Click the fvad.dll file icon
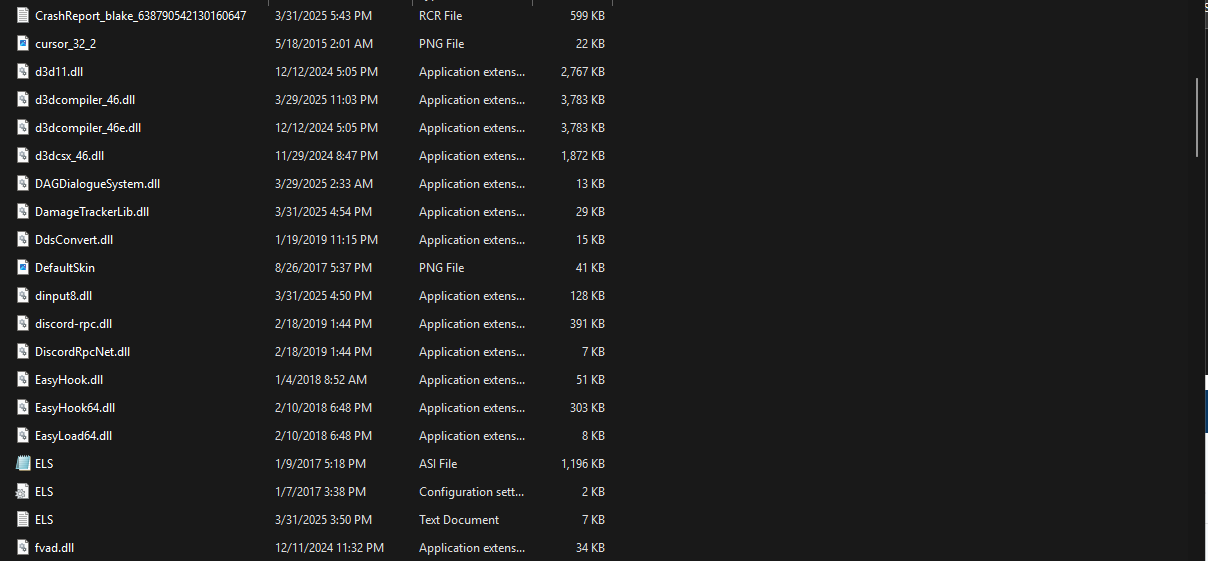 tap(23, 548)
